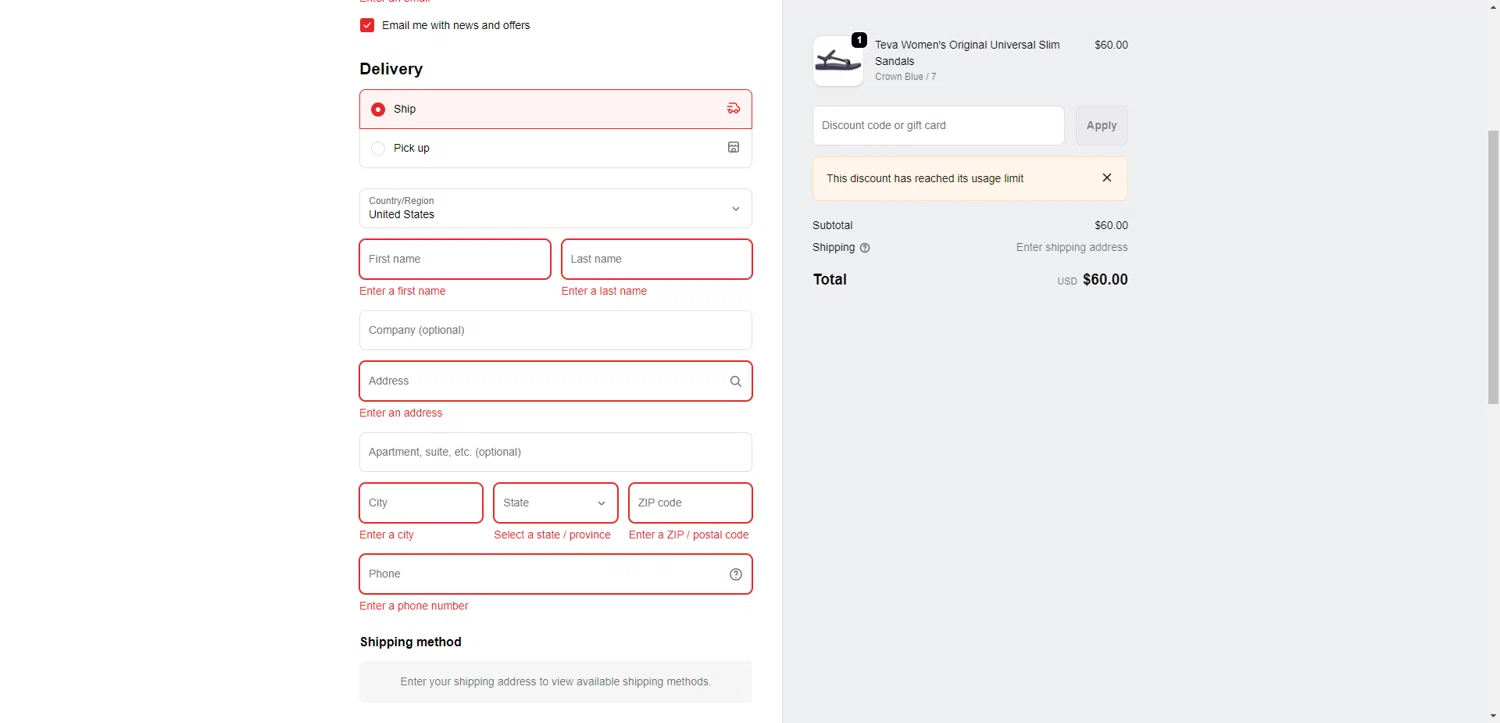This screenshot has height=723, width=1500.
Task: Click the shipping truck icon
Action: click(x=733, y=109)
